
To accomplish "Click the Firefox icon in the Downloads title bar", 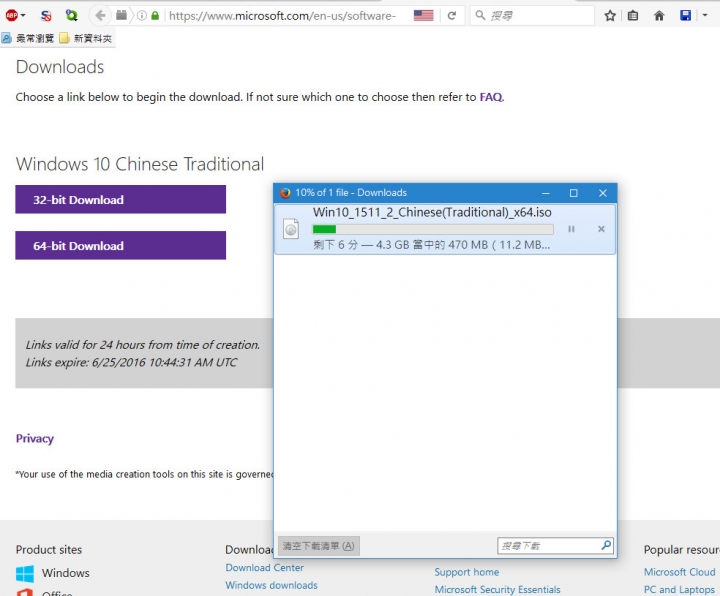I will [285, 193].
